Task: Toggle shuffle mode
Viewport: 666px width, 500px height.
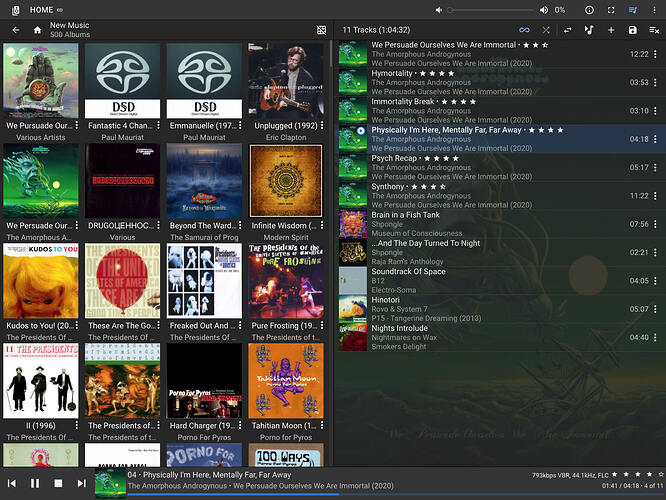Action: tap(546, 30)
